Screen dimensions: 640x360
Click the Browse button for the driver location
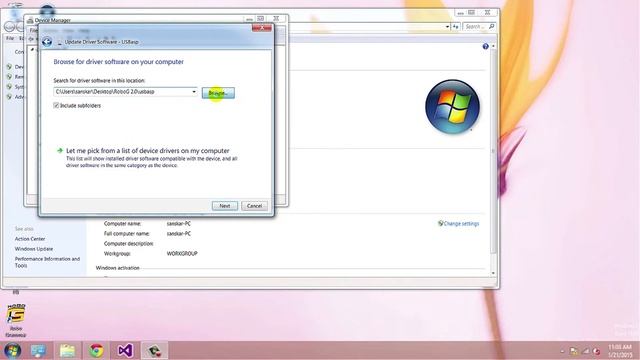coord(218,93)
